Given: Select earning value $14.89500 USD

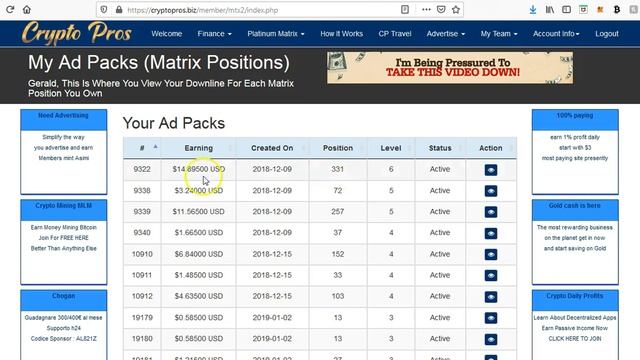Looking at the screenshot, I should click(198, 169).
